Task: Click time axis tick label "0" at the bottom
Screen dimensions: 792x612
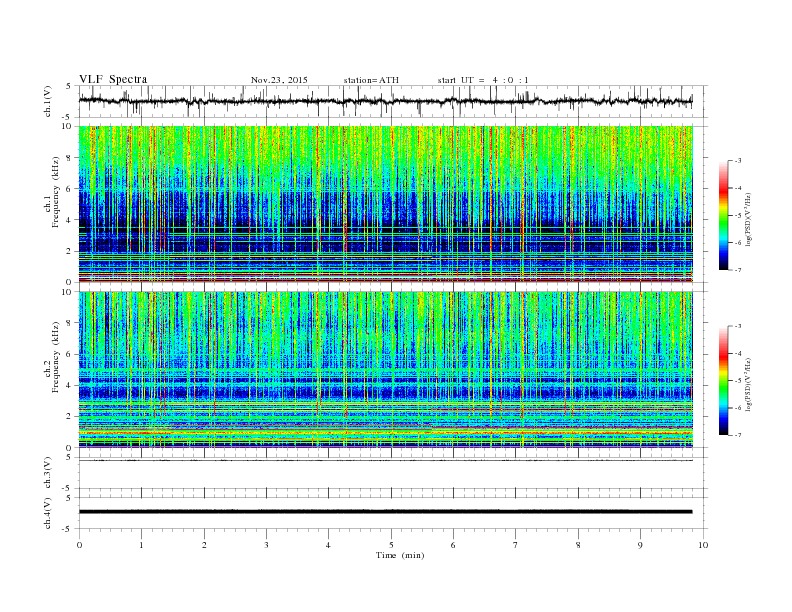Action: pyautogui.click(x=79, y=545)
